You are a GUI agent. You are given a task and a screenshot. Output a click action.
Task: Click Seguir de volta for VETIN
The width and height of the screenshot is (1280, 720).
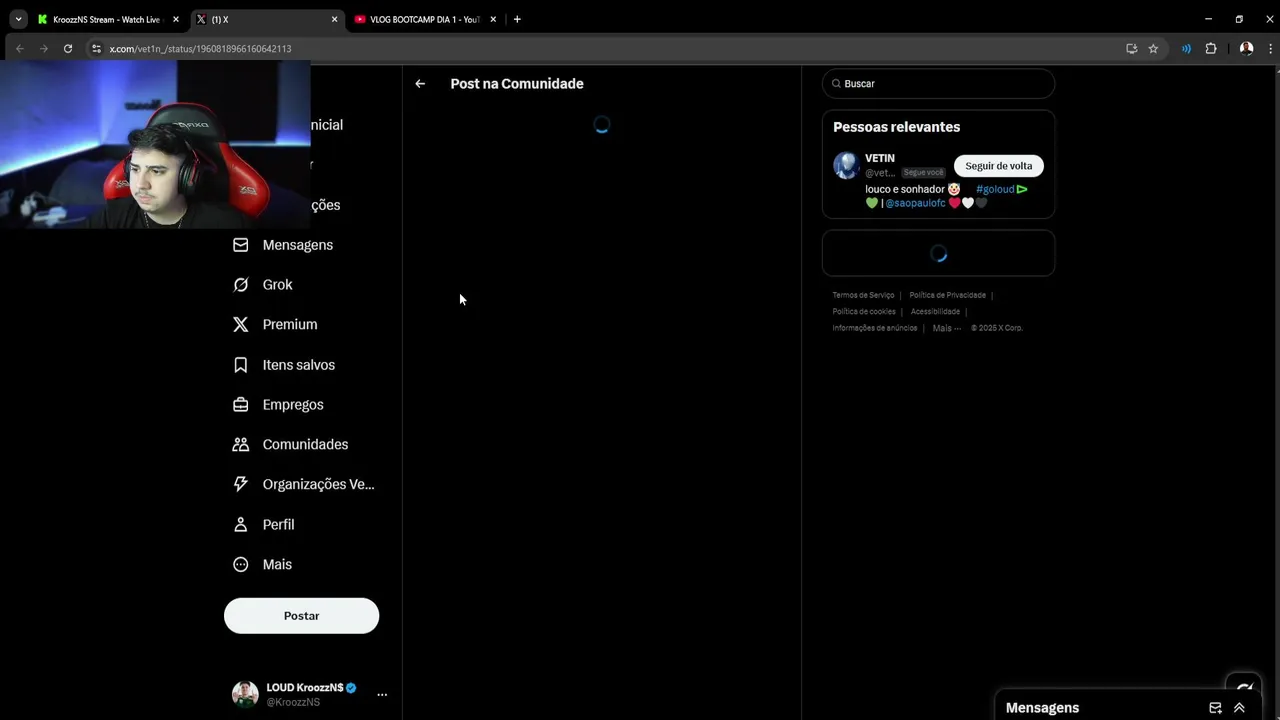tap(998, 166)
